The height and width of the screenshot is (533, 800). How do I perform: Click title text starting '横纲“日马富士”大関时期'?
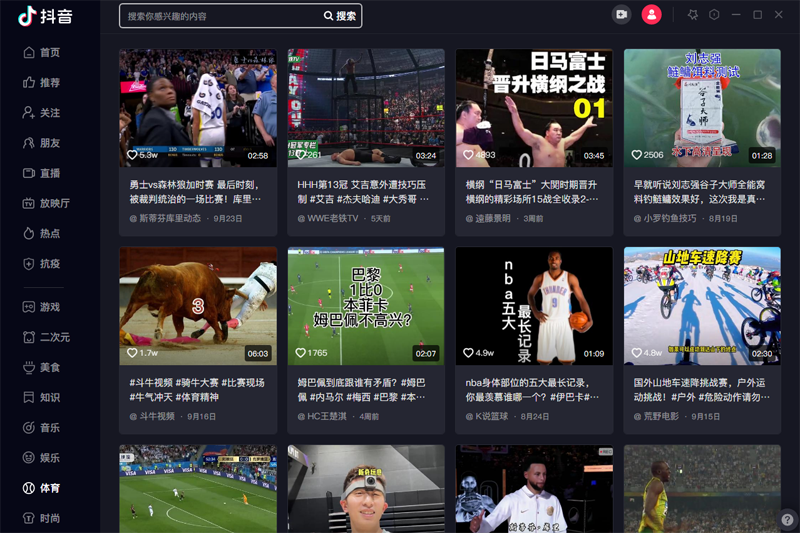tap(532, 192)
